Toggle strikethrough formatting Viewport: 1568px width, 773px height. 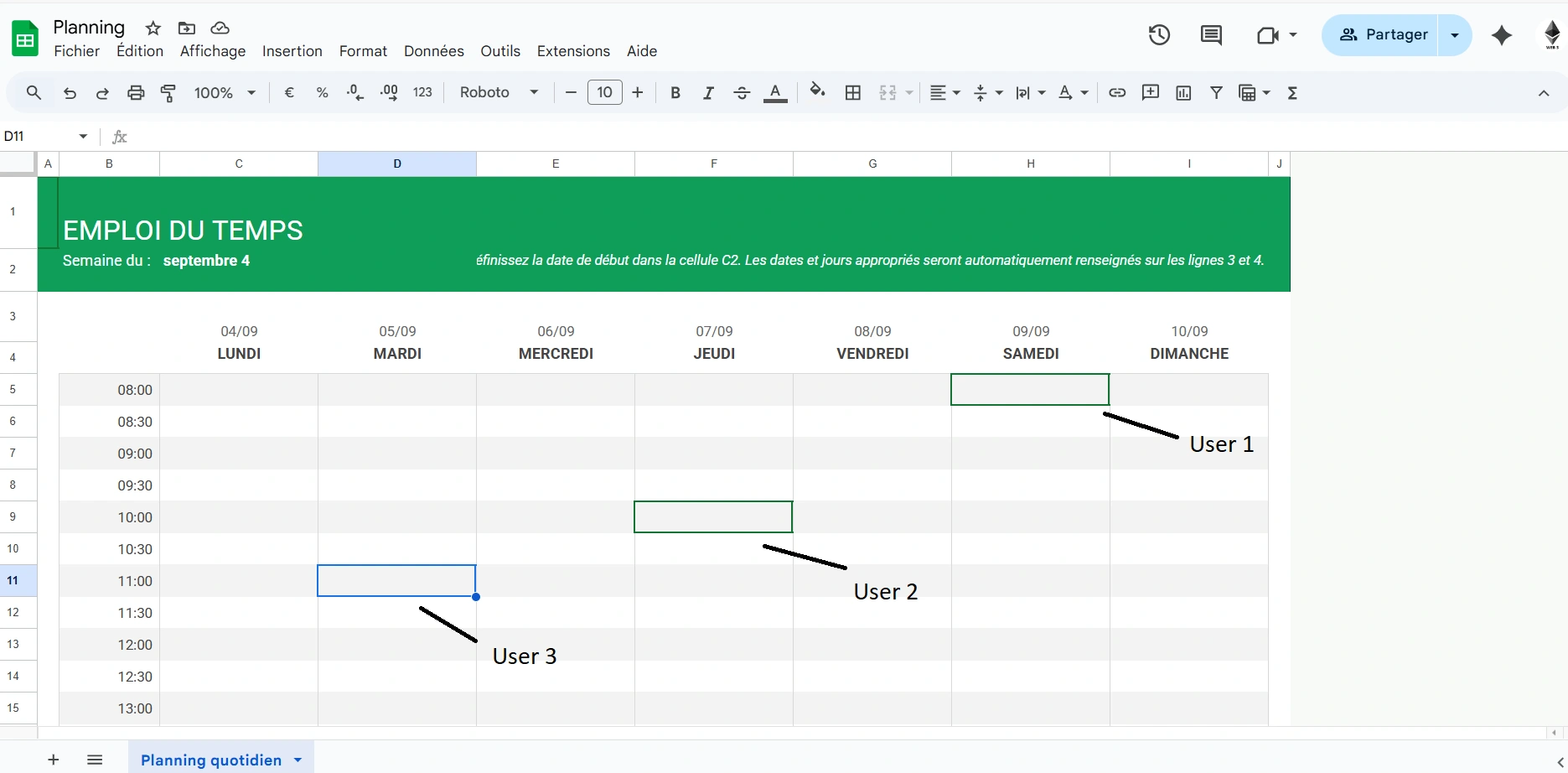click(742, 92)
